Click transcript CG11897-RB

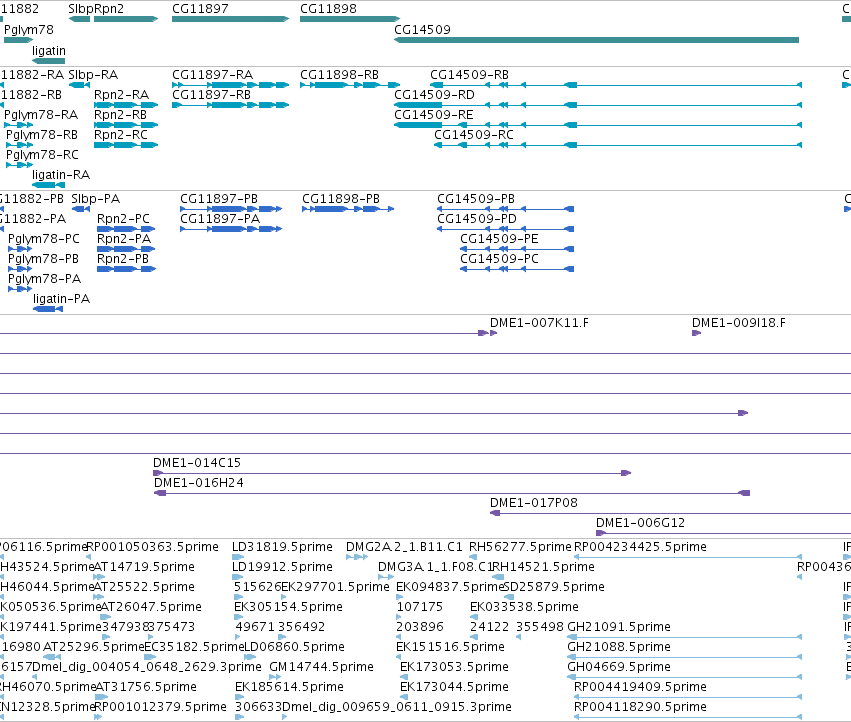(x=211, y=94)
